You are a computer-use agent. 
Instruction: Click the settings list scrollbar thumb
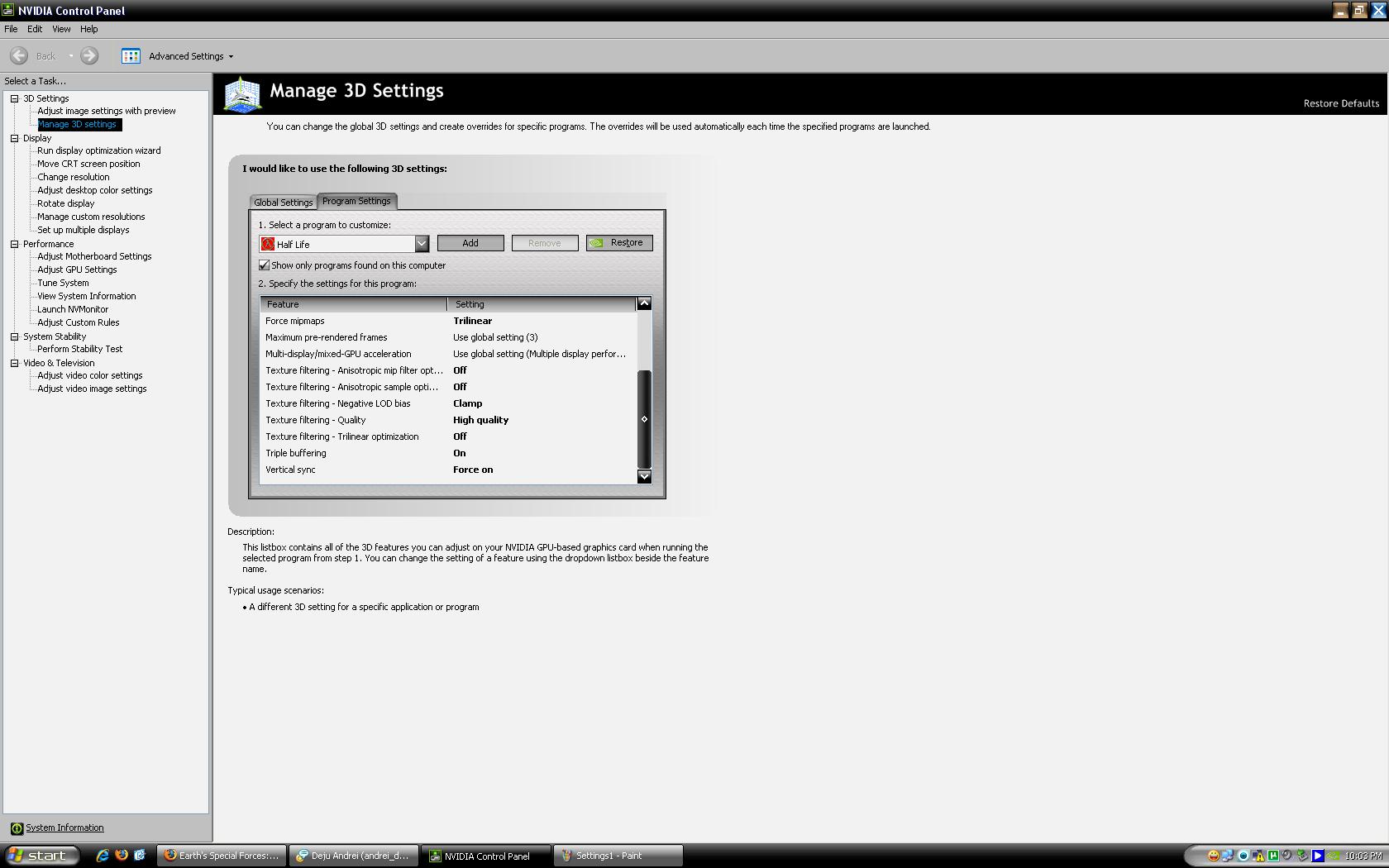(644, 419)
